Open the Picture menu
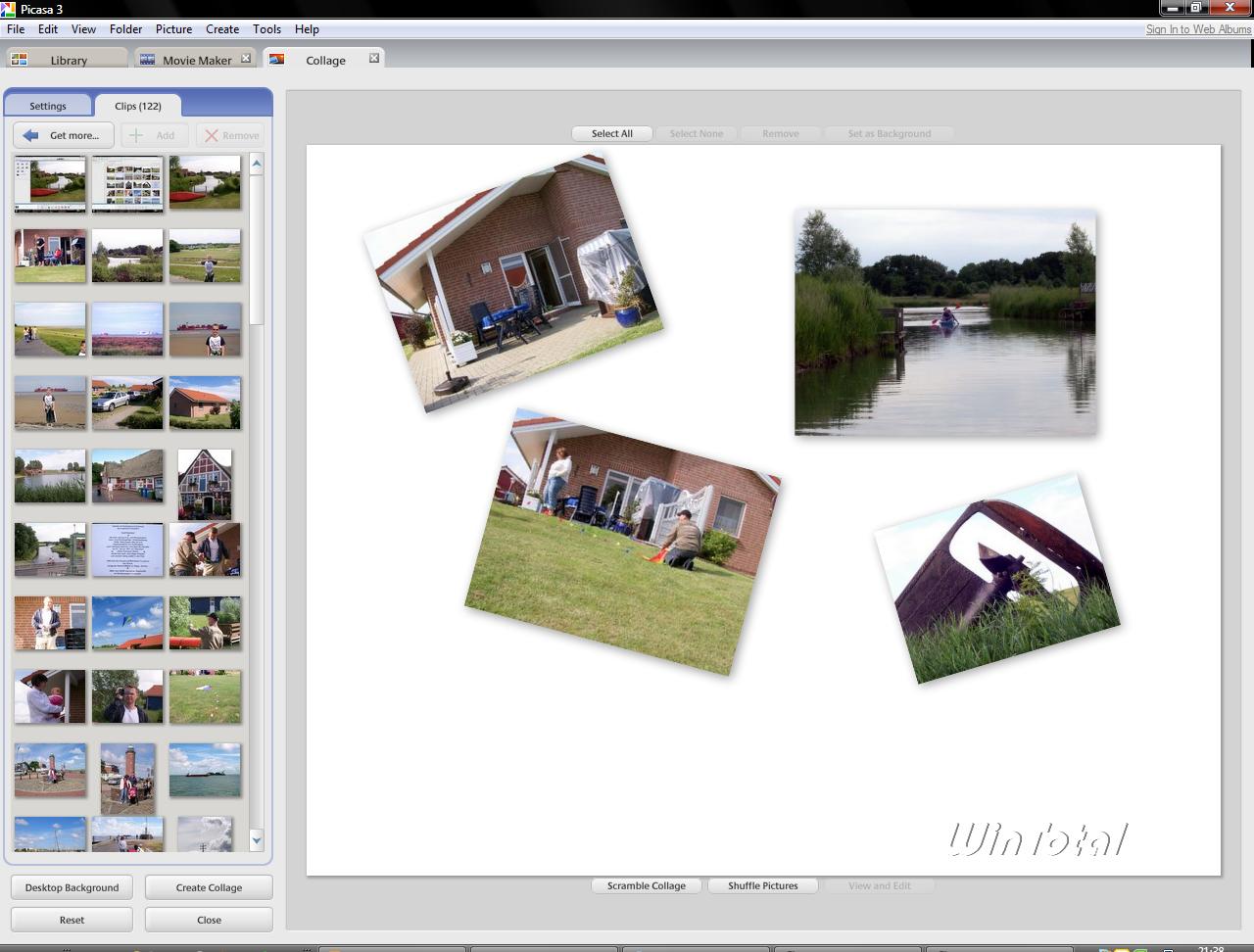 (173, 29)
